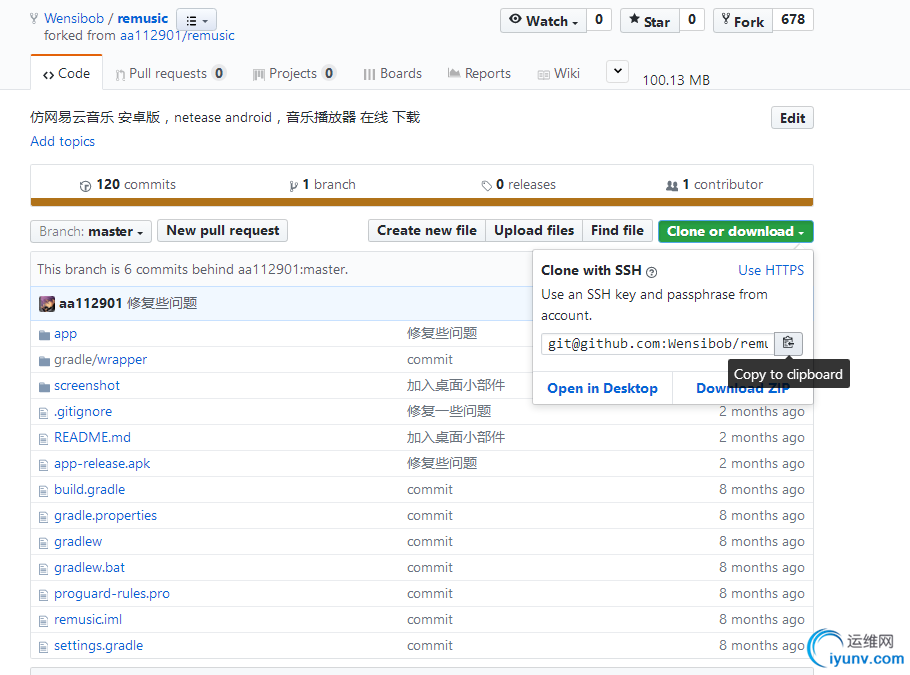Open the Wiki tab
The width and height of the screenshot is (910, 675).
558,73
